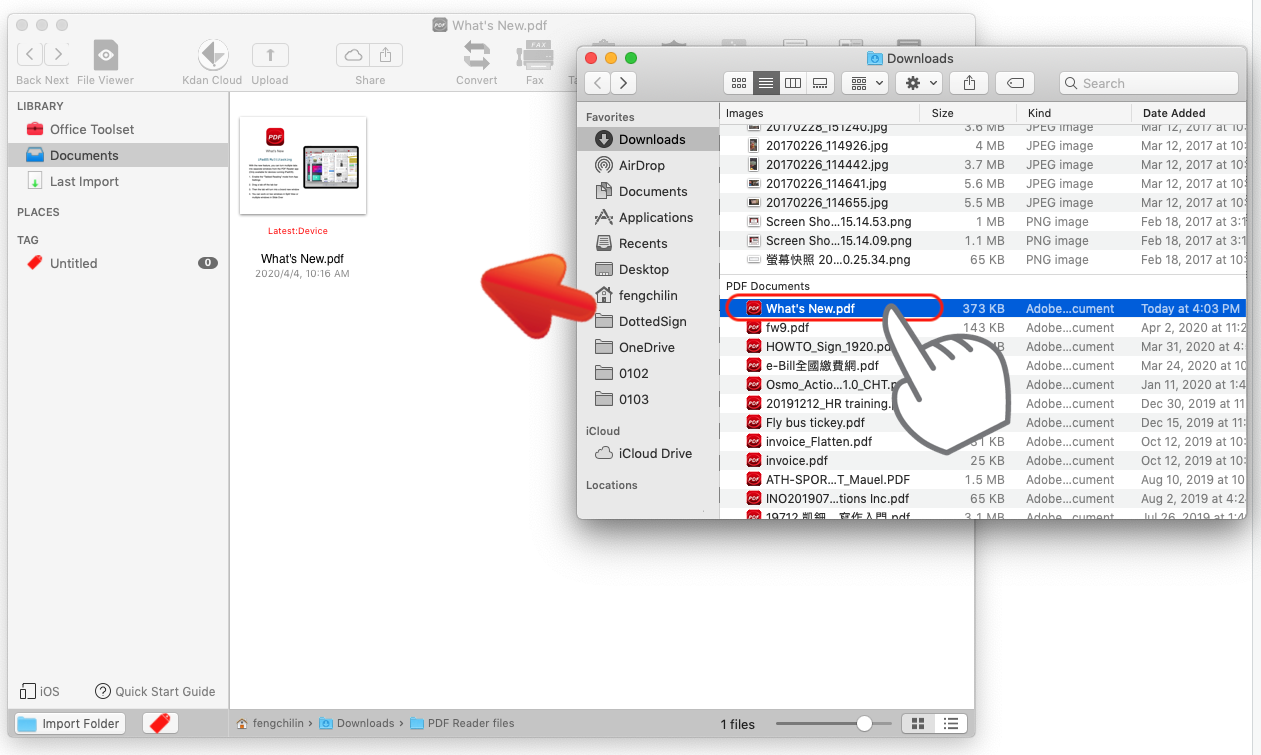
Task: Select Office Toolset in Library
Action: (91, 129)
